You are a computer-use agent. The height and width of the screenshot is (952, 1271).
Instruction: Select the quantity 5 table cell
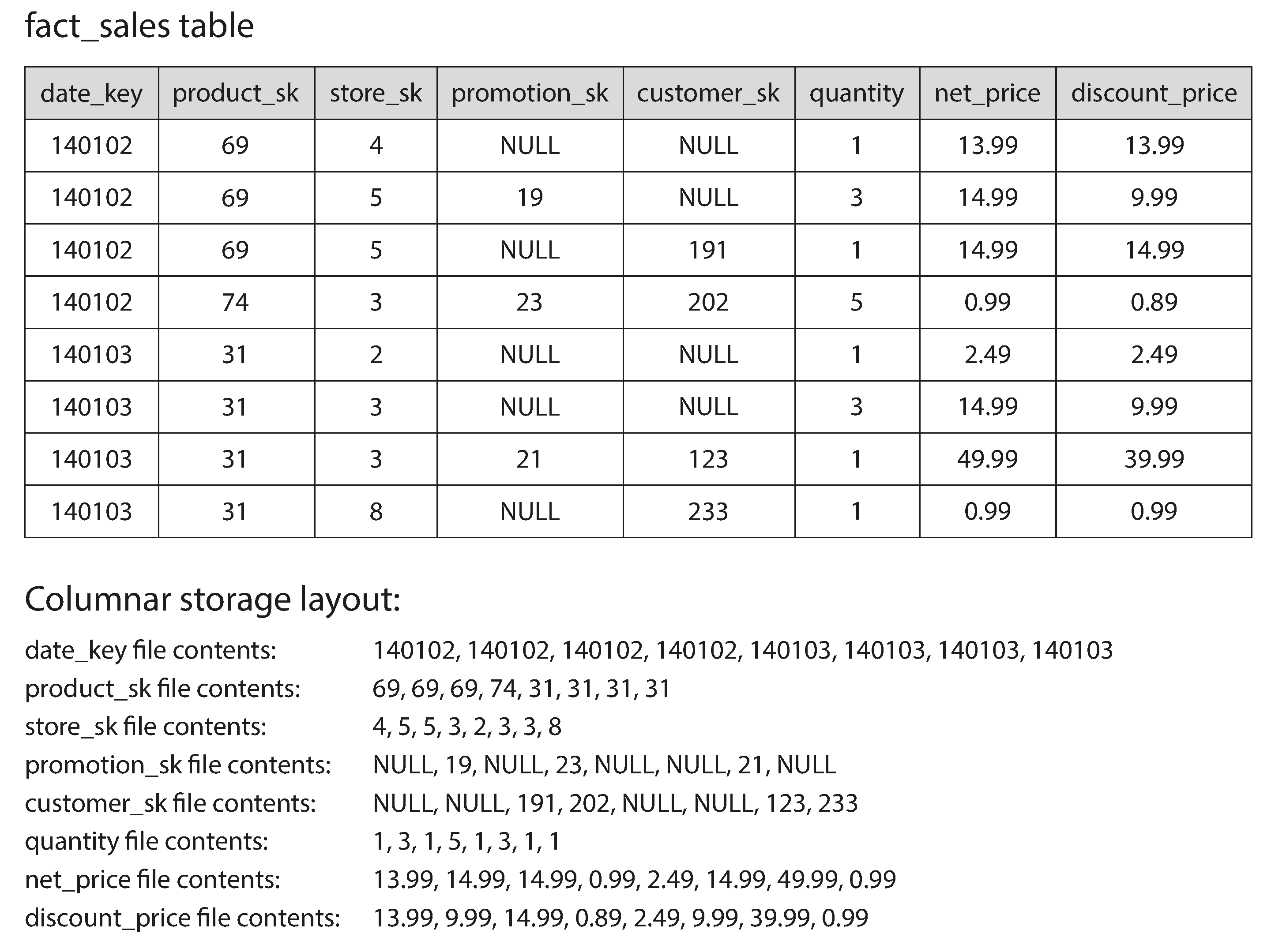856,302
